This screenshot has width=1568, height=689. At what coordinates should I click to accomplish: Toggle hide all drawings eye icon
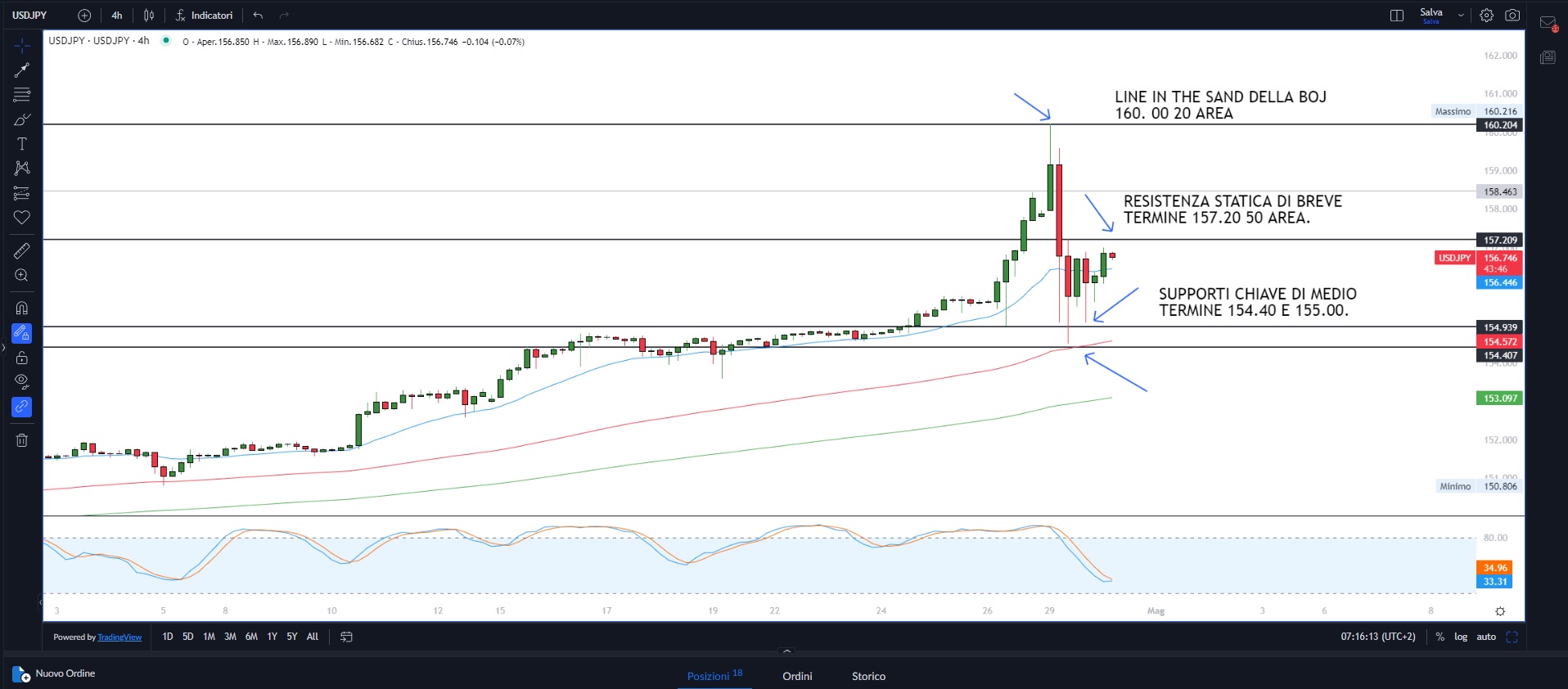coord(22,381)
